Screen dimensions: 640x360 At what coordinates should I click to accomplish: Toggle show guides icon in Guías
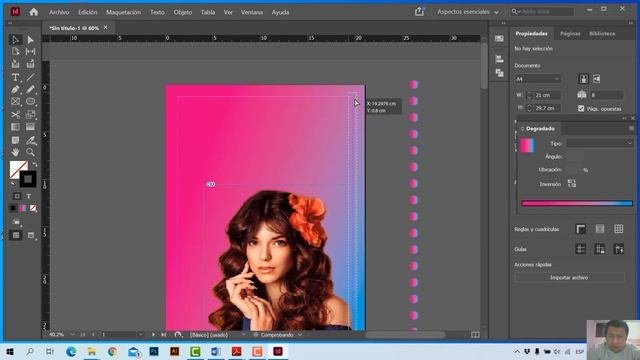pyautogui.click(x=580, y=249)
